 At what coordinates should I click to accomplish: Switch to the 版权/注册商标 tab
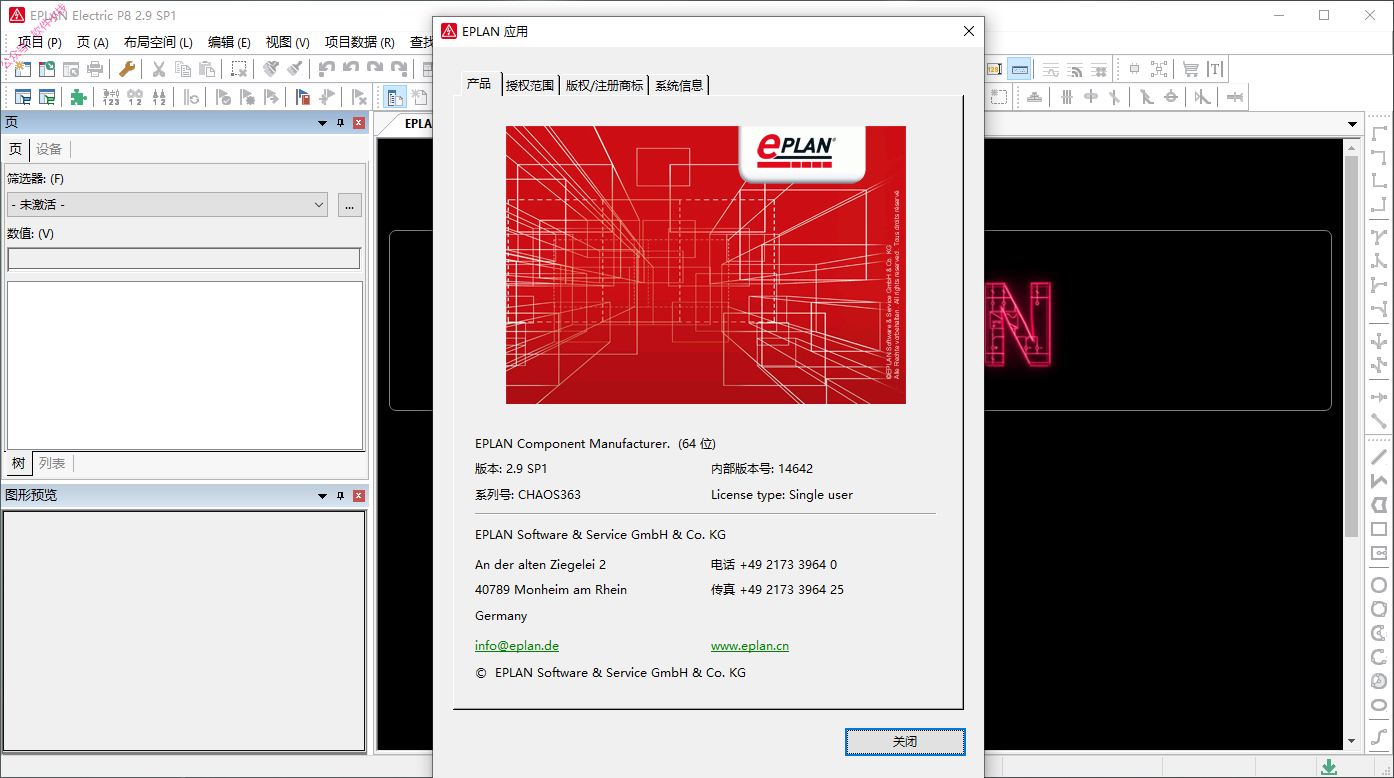pyautogui.click(x=604, y=85)
